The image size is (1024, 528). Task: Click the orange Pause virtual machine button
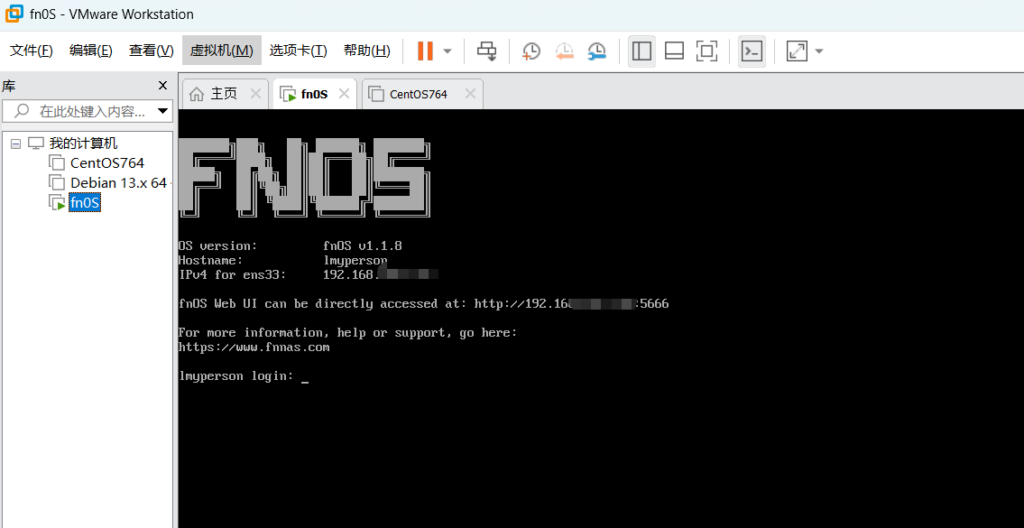pos(425,51)
